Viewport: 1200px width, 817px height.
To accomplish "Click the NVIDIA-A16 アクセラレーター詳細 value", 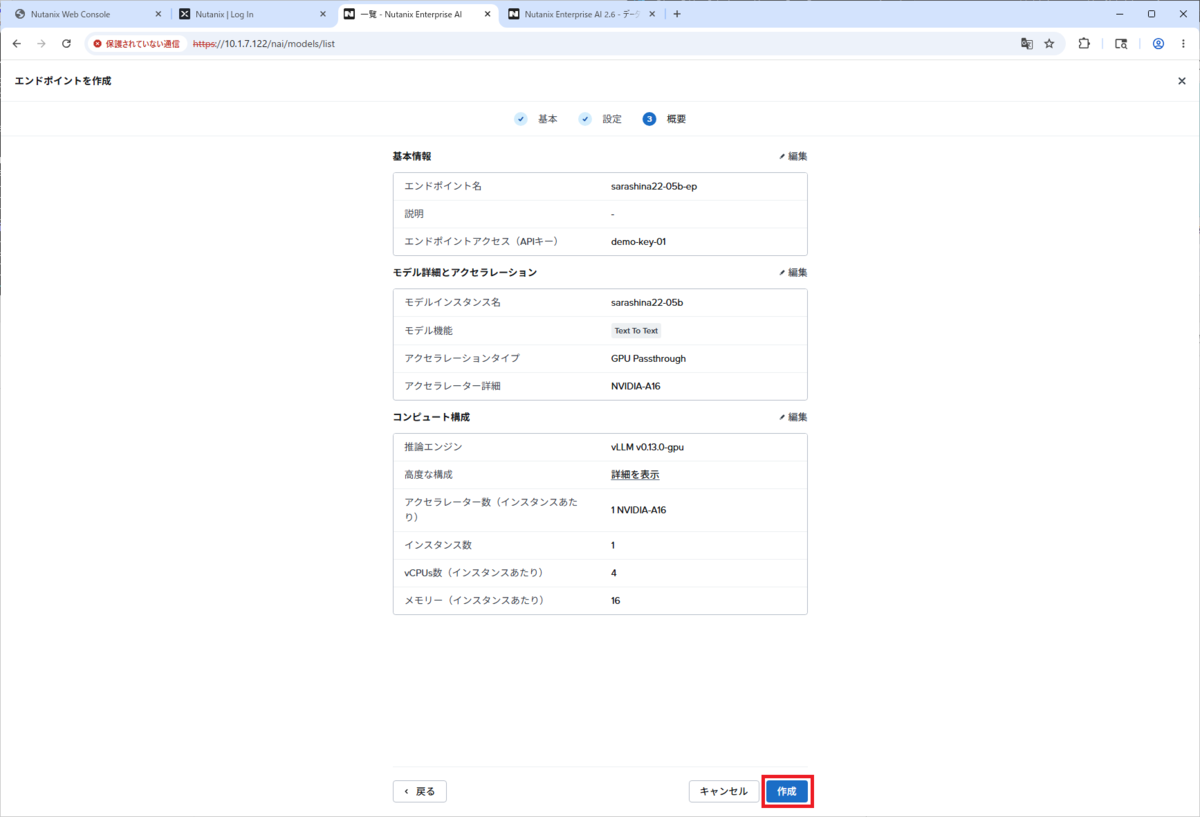I will pyautogui.click(x=636, y=386).
